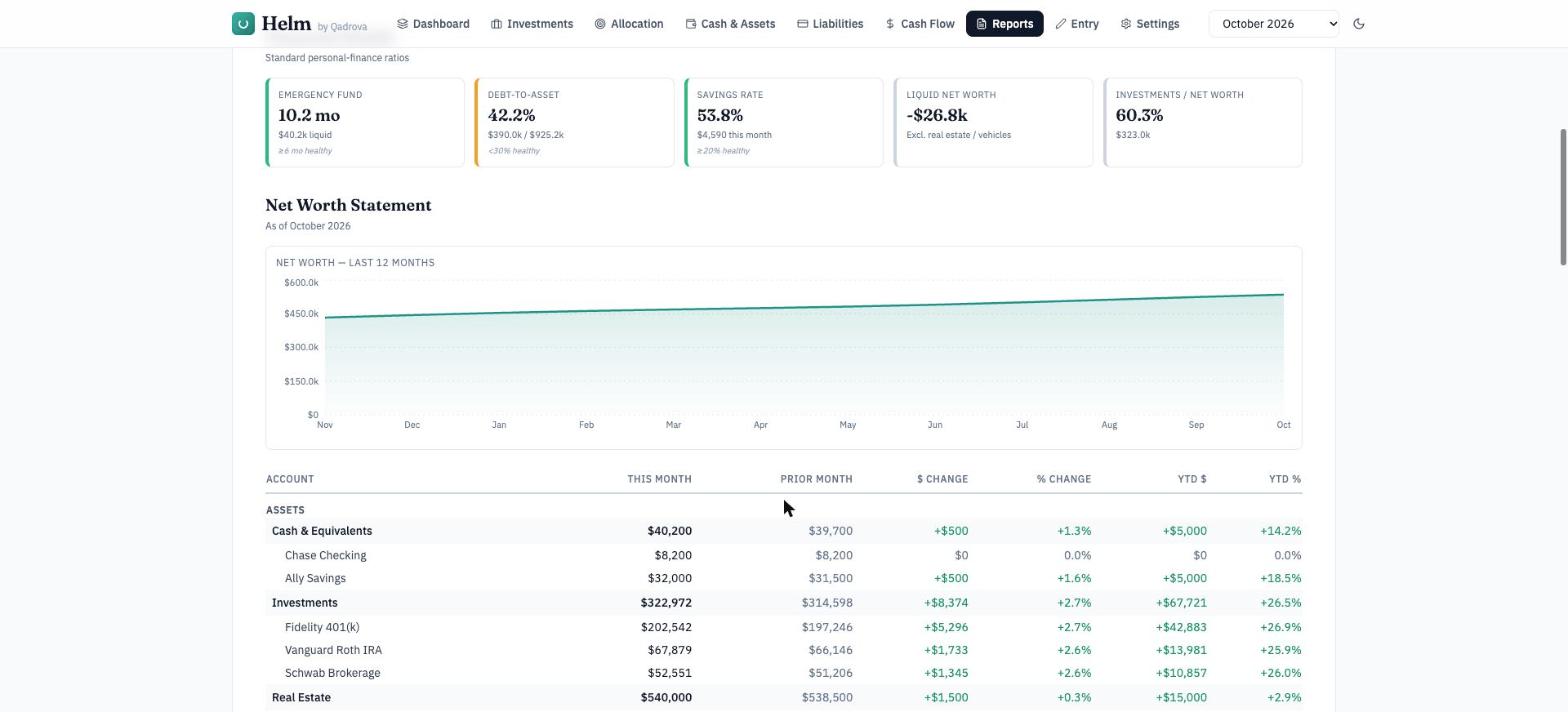
Task: Click the Debt-to-Asset ratio card
Action: pos(574,122)
